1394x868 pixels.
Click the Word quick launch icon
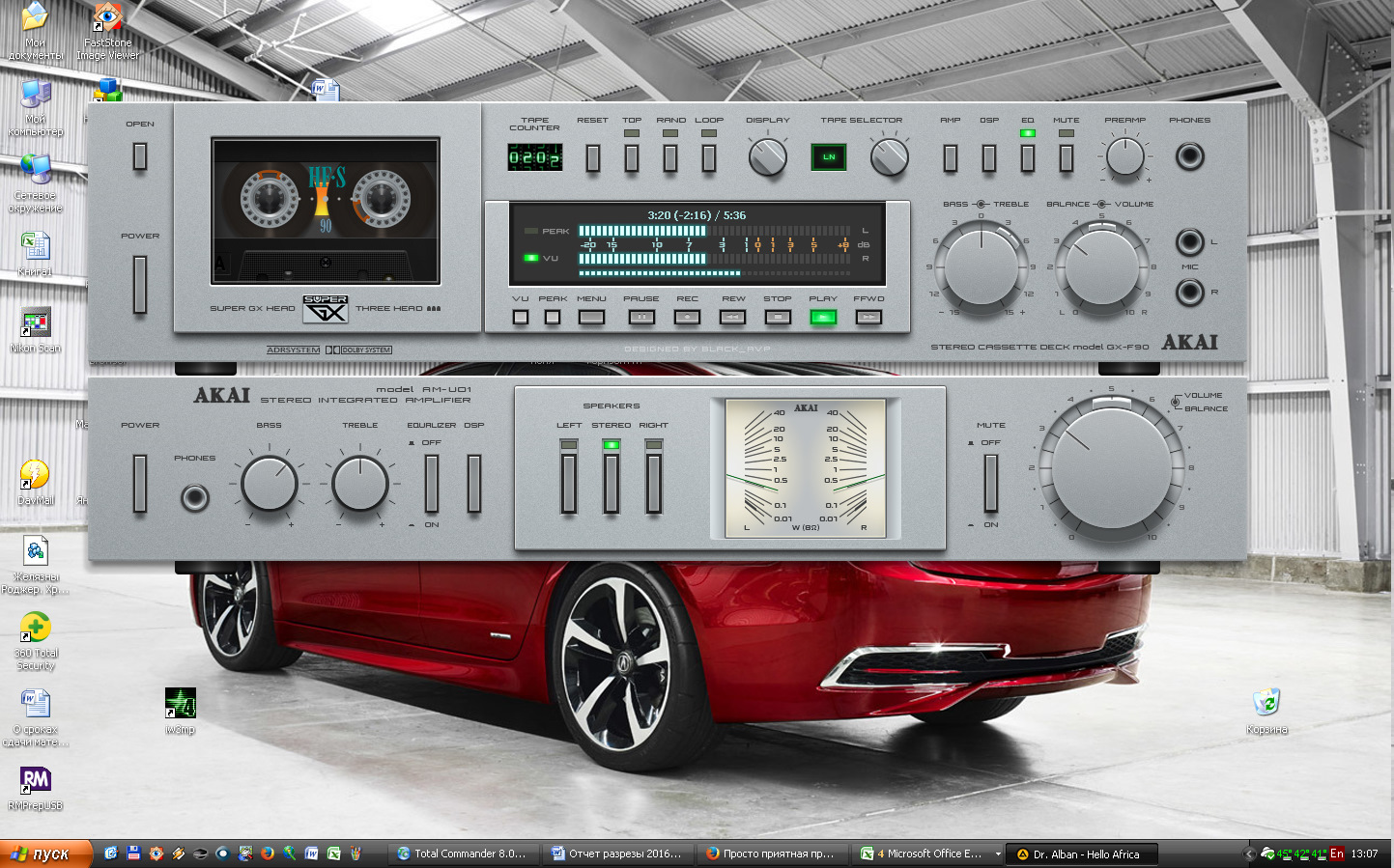(x=311, y=854)
